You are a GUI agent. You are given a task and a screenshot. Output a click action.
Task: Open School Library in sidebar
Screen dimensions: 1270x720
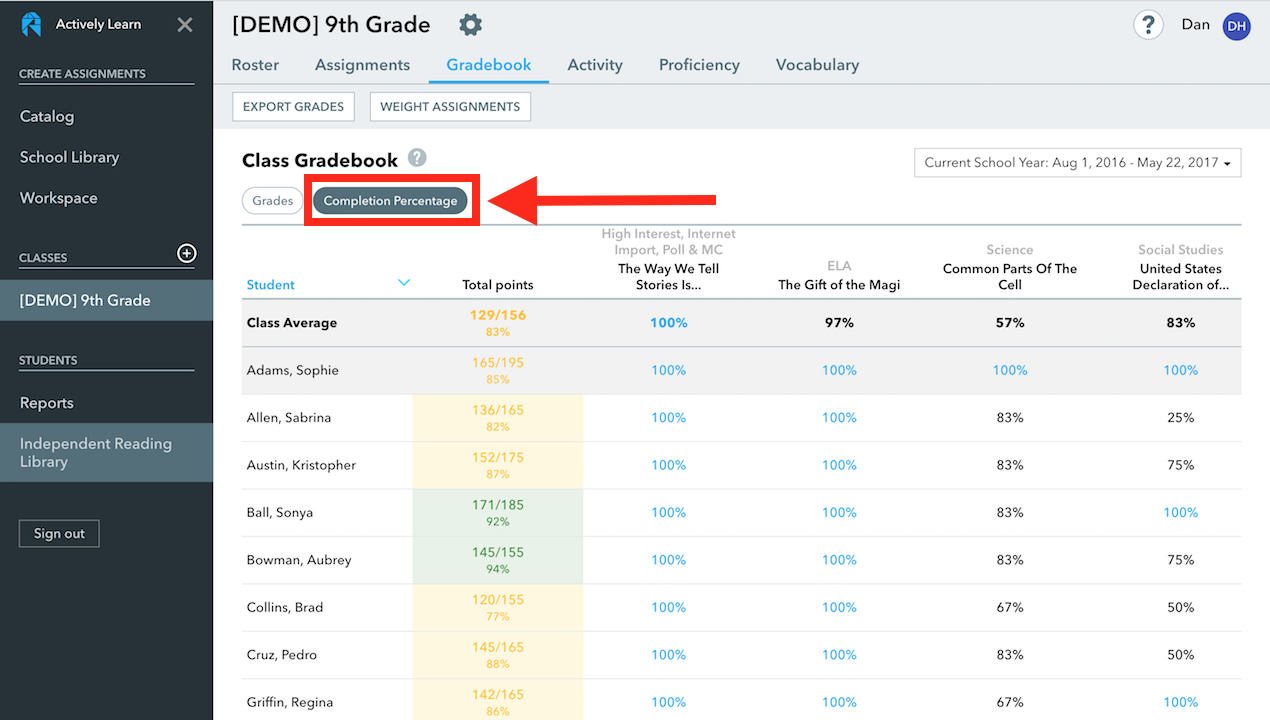[69, 157]
